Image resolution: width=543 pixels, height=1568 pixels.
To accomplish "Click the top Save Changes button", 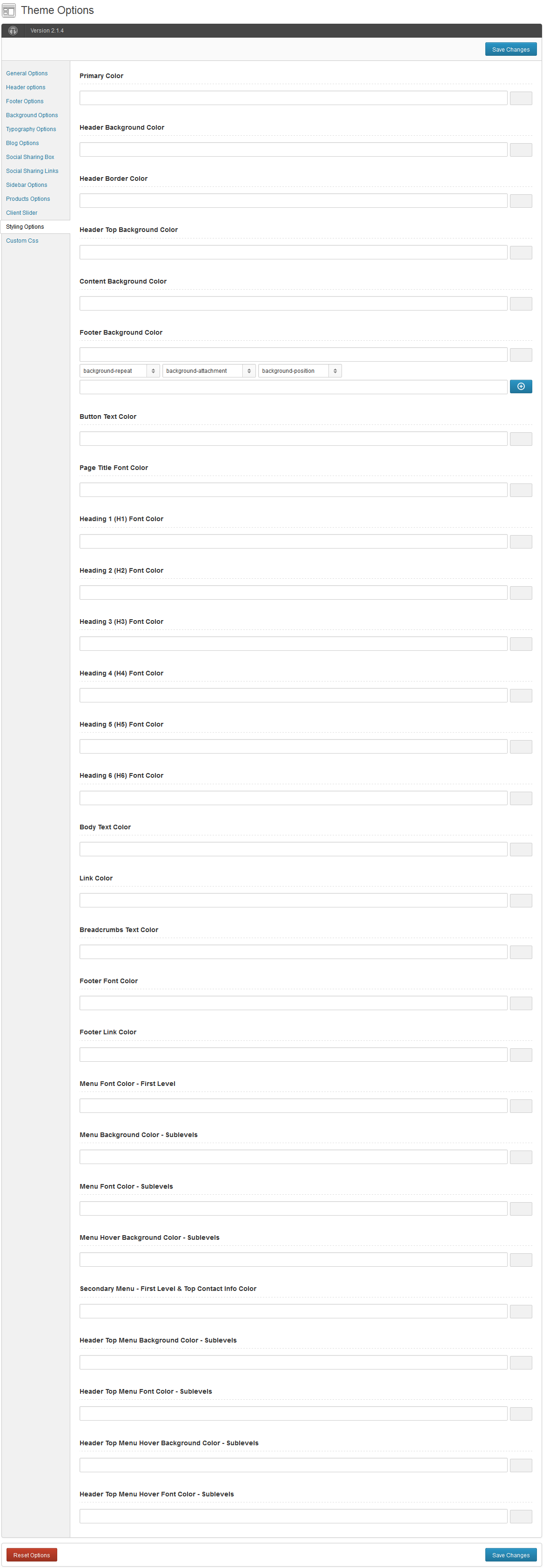I will [511, 49].
